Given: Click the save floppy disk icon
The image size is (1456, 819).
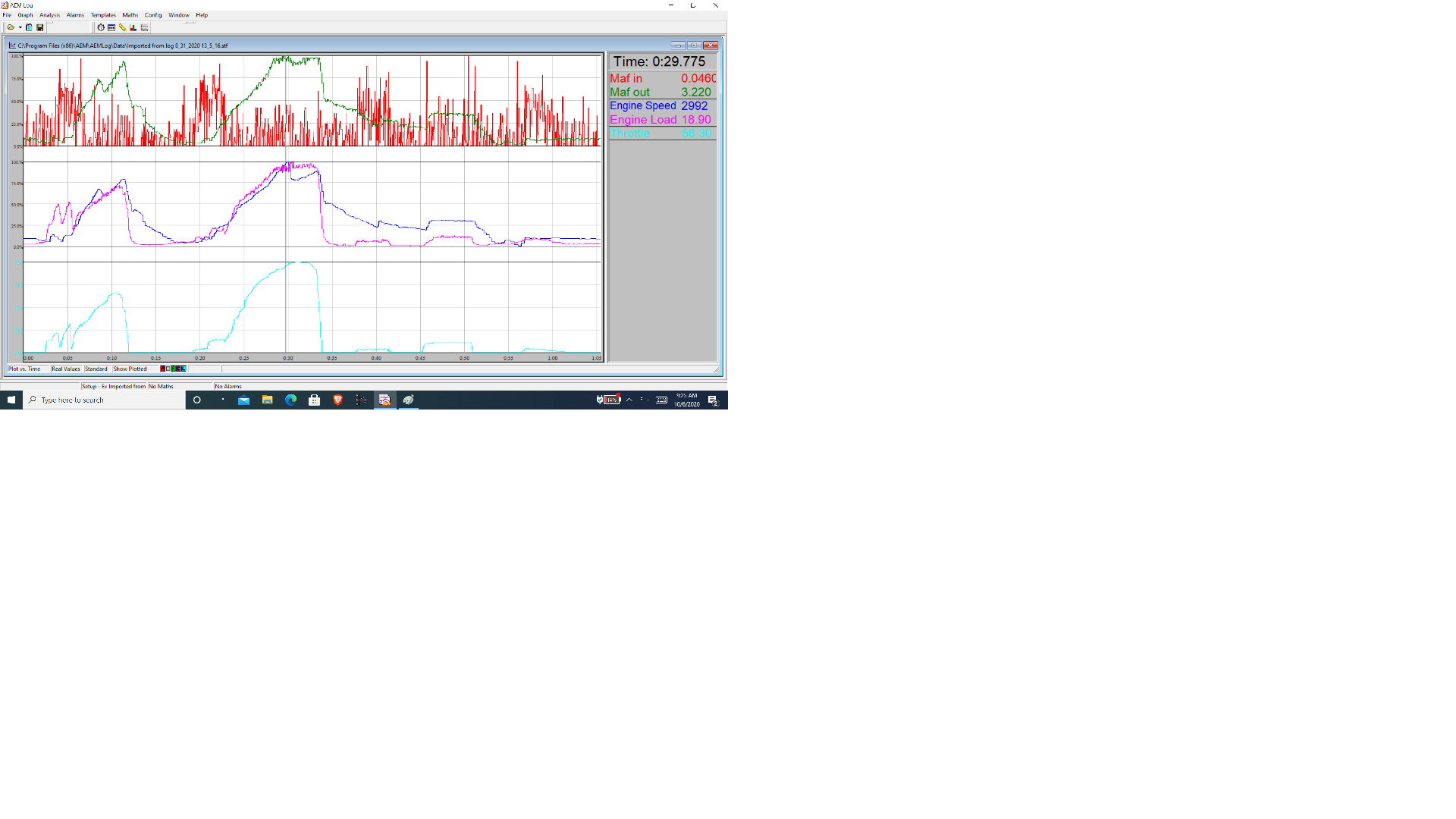Looking at the screenshot, I should tap(40, 27).
